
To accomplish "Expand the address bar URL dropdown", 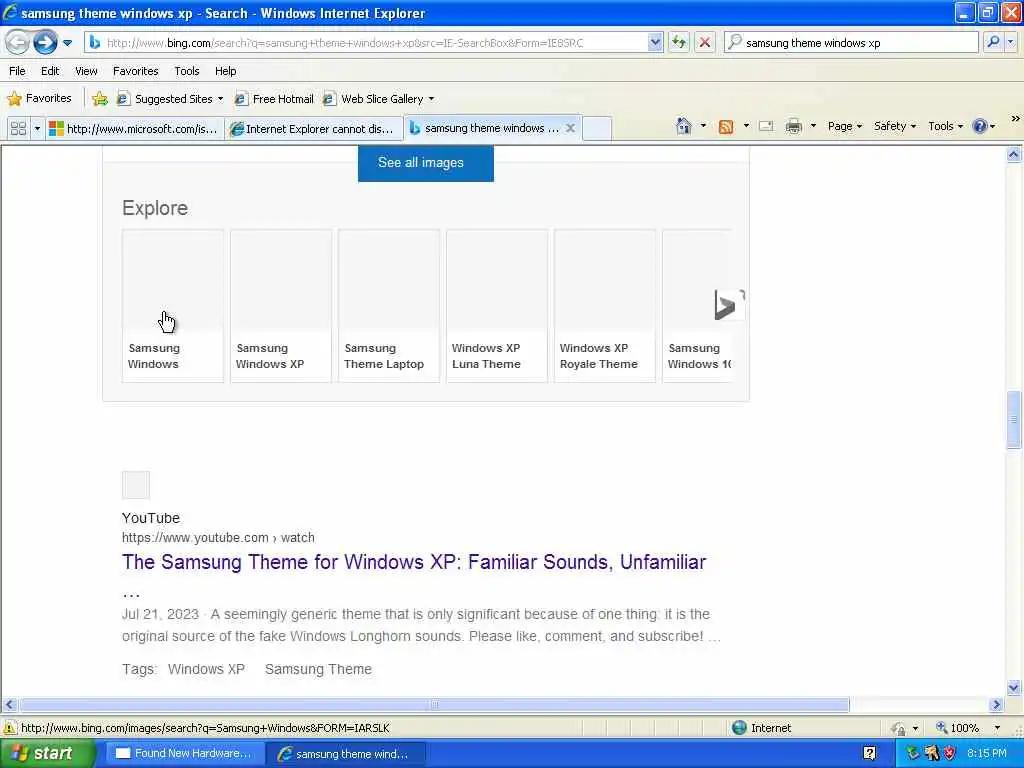I will pos(655,43).
